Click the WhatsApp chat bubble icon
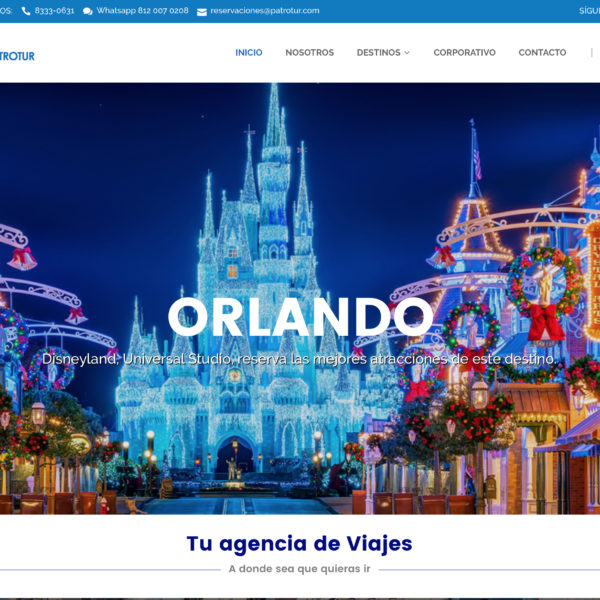 (x=88, y=11)
